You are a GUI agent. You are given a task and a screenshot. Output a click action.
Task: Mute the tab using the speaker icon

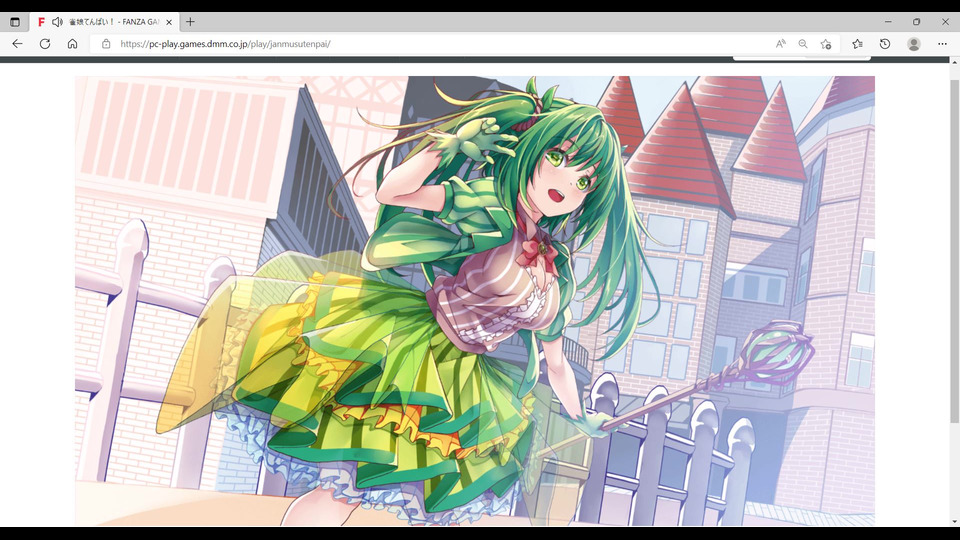[57, 22]
